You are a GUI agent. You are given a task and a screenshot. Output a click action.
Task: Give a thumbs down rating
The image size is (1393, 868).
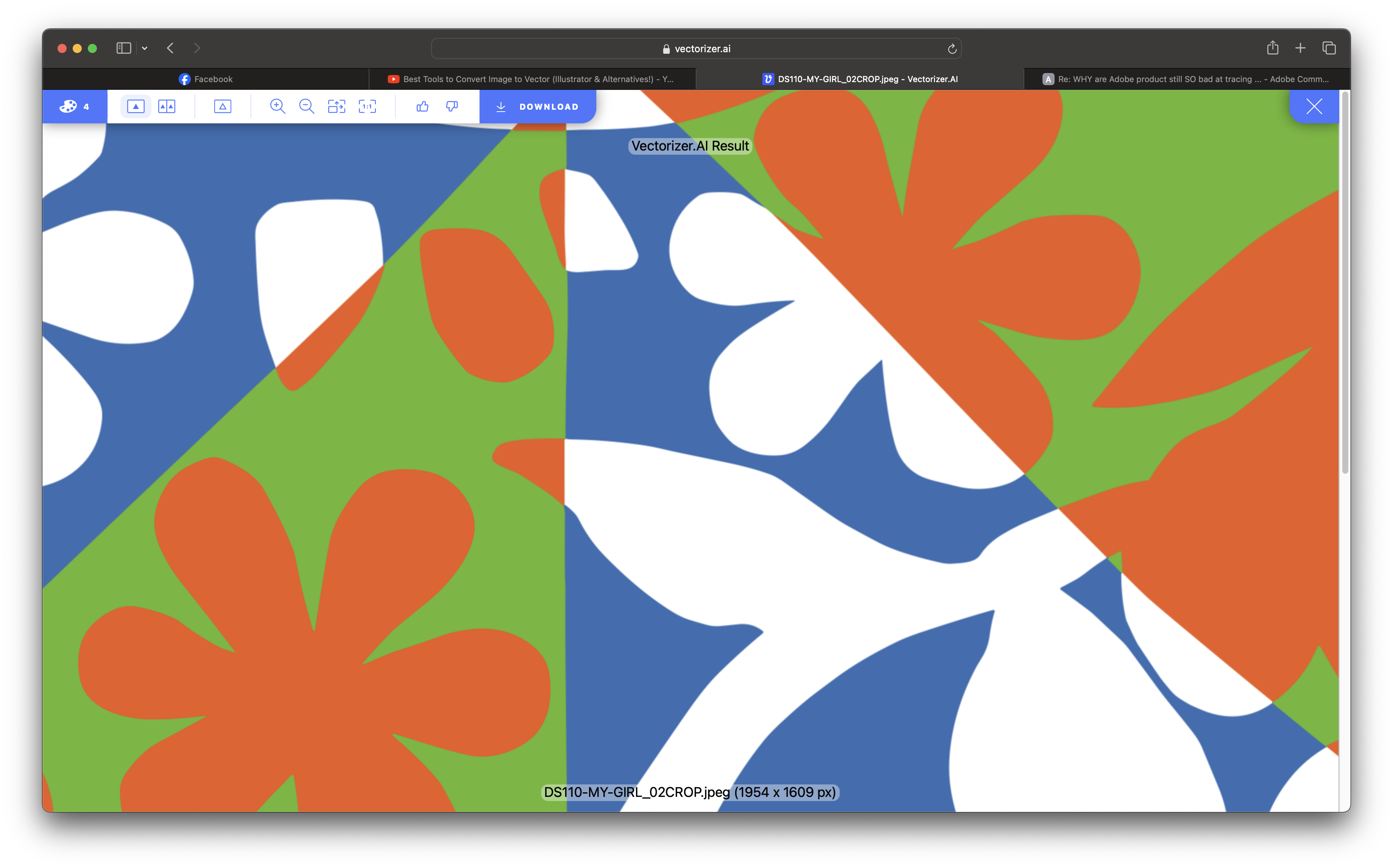click(x=452, y=106)
